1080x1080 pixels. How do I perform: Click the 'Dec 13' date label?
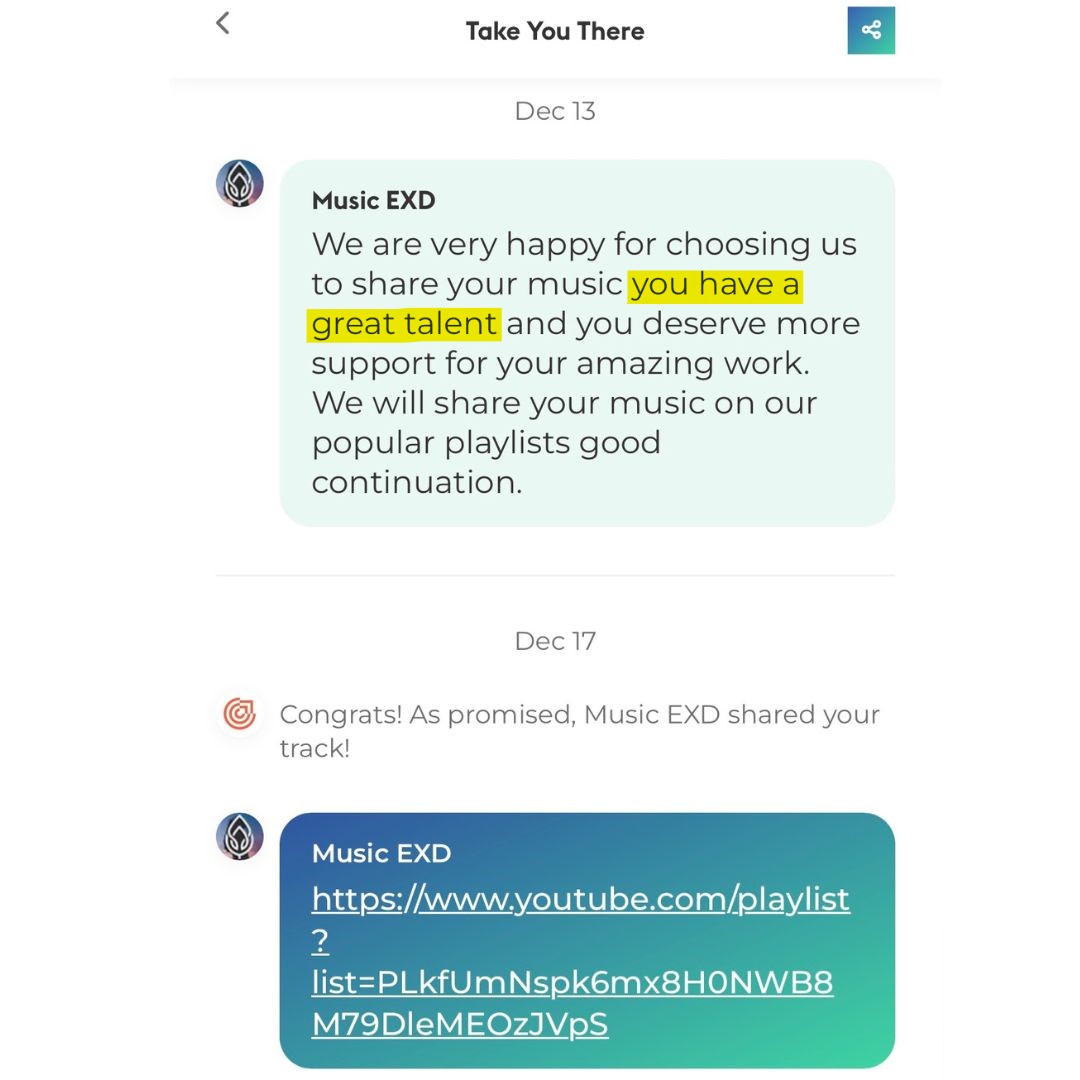click(x=555, y=111)
